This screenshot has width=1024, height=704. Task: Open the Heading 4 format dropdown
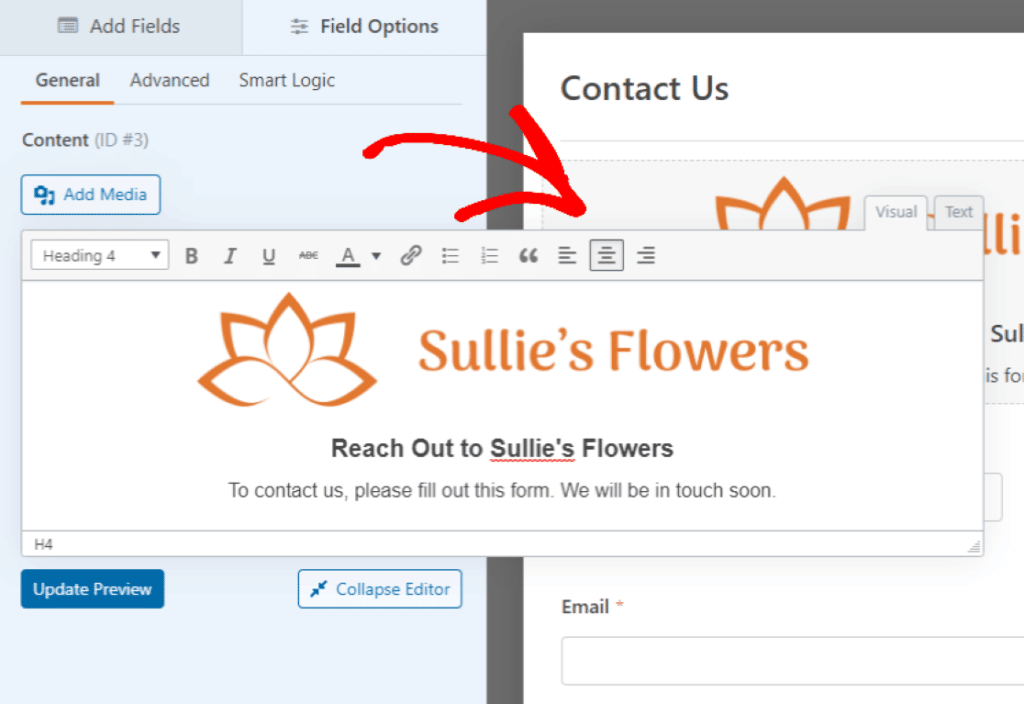(99, 256)
